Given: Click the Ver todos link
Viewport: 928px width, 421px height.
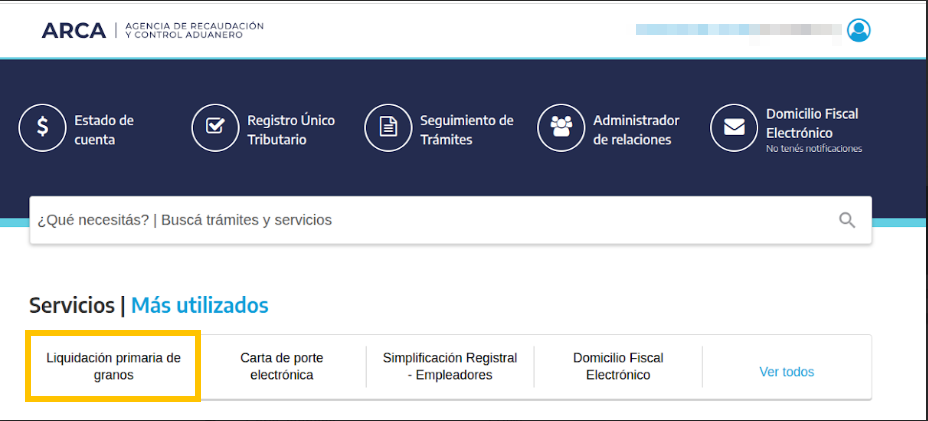Looking at the screenshot, I should pos(786,372).
